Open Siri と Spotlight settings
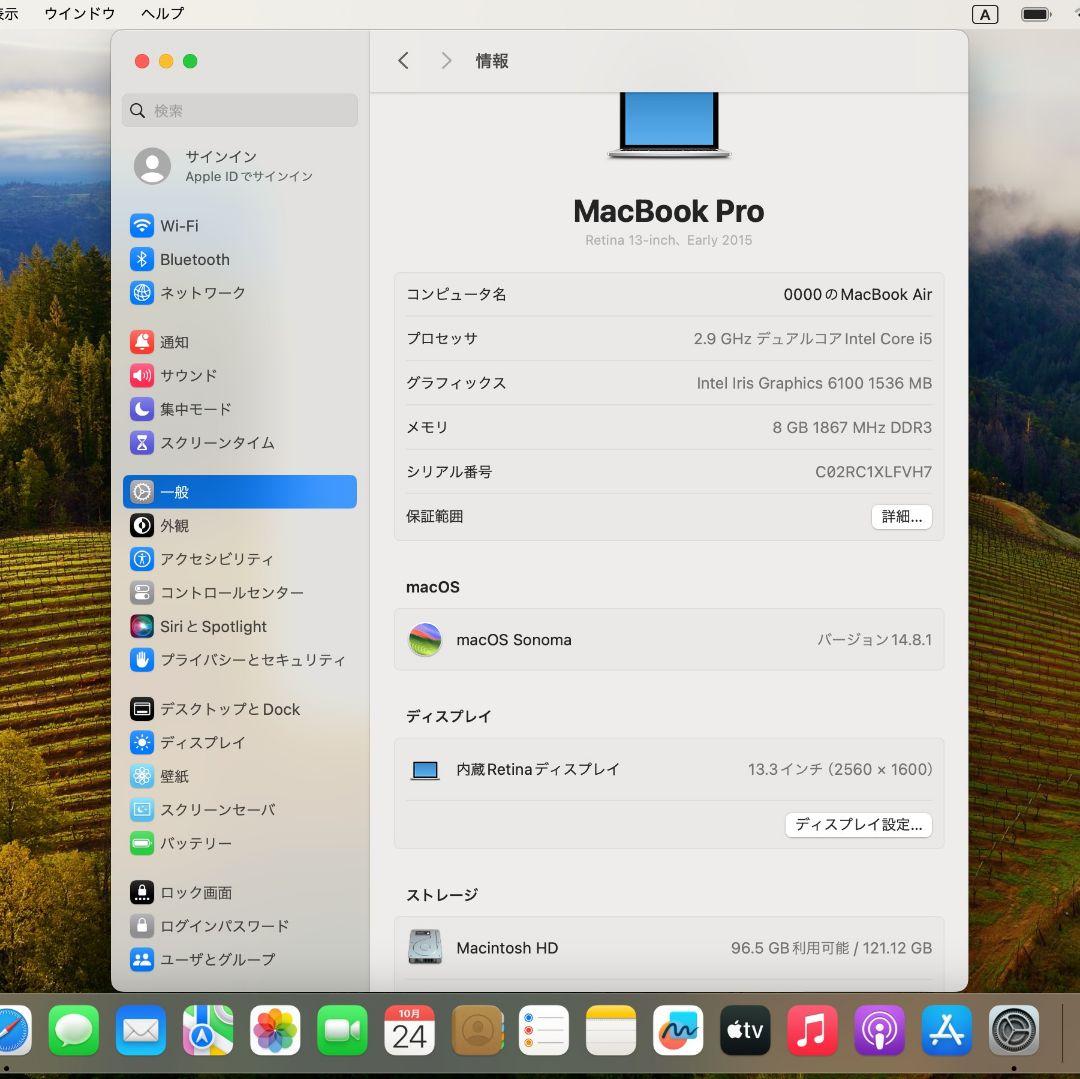 (x=240, y=626)
